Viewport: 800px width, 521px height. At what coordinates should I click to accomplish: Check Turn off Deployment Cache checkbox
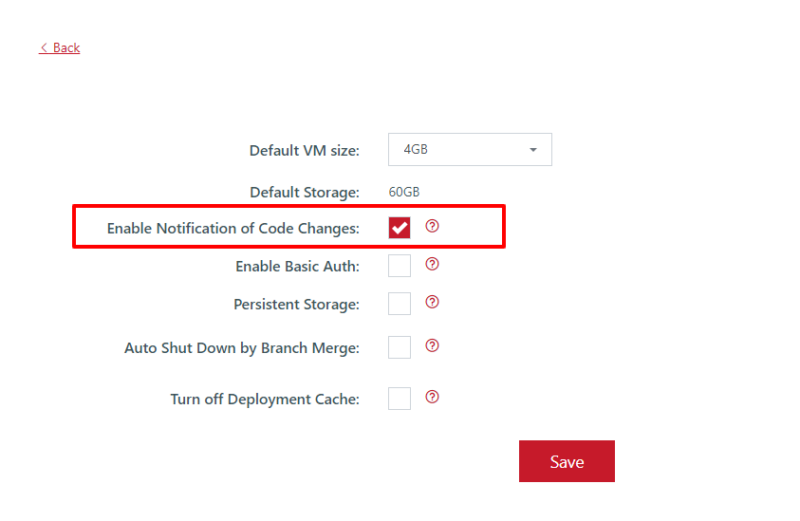click(x=399, y=398)
